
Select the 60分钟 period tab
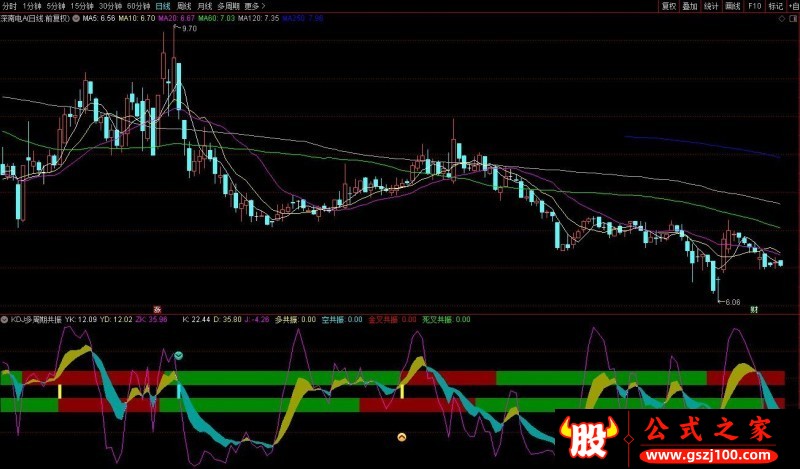pyautogui.click(x=138, y=6)
